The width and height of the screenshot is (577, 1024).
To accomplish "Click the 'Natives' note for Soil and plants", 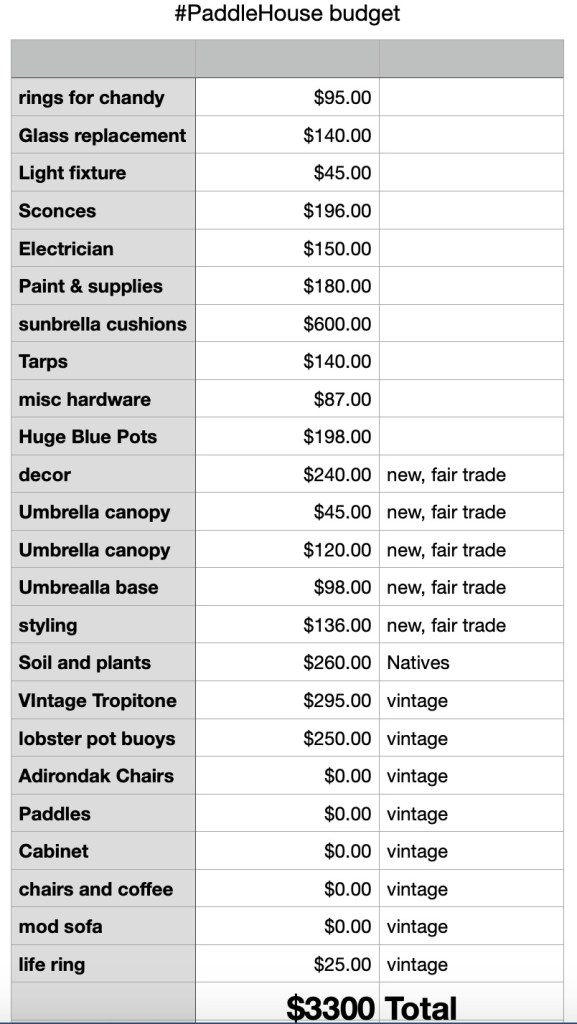I will click(x=418, y=663).
